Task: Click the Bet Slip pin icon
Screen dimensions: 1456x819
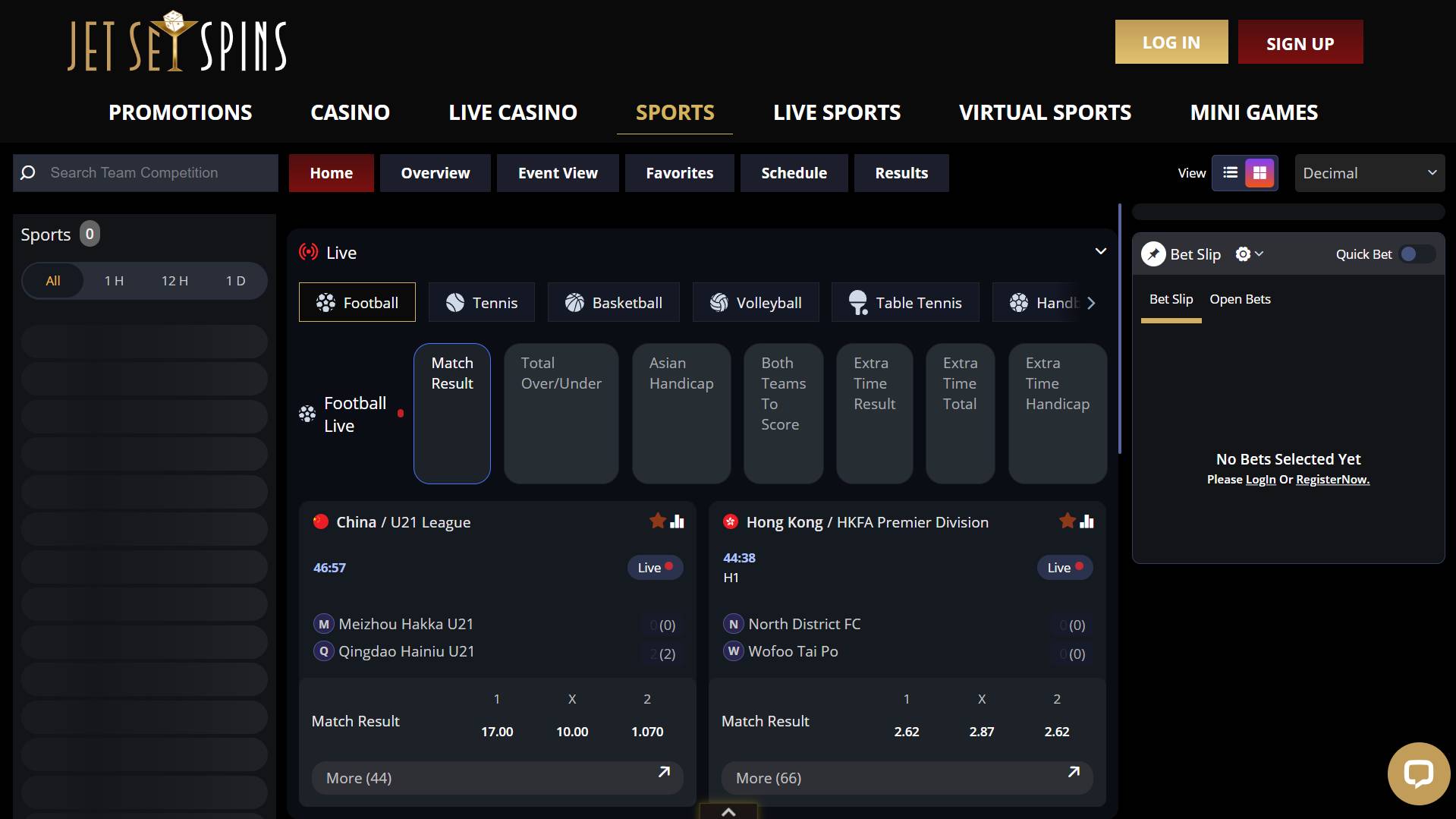Action: click(1153, 254)
